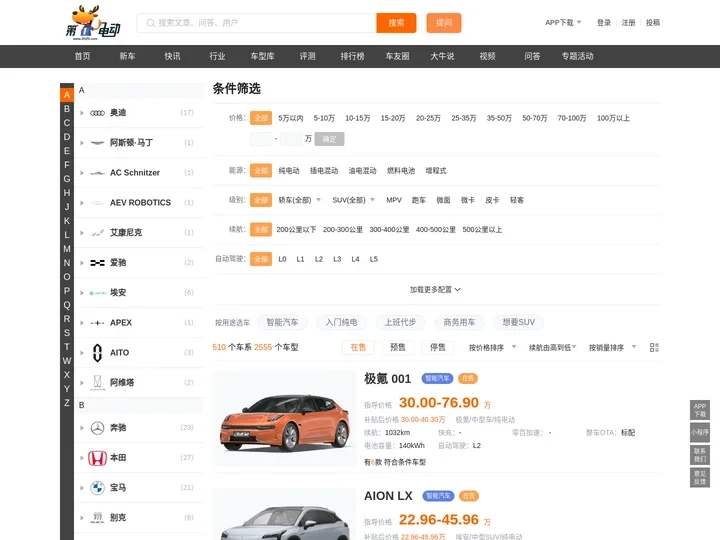Screen dimensions: 720x540
Task: Click the 意见反馈 side button
Action: point(700,477)
